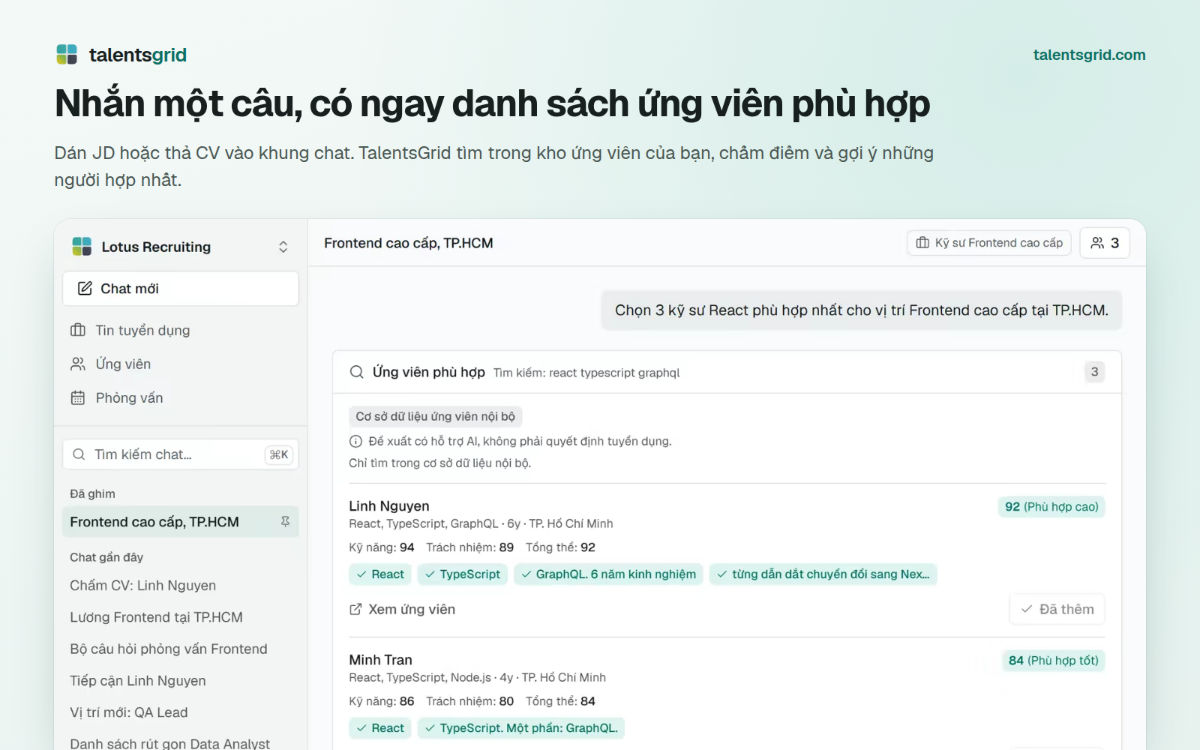Screen dimensions: 1200x750
Task: Click candidate name Linh Nguyen
Action: tap(389, 506)
